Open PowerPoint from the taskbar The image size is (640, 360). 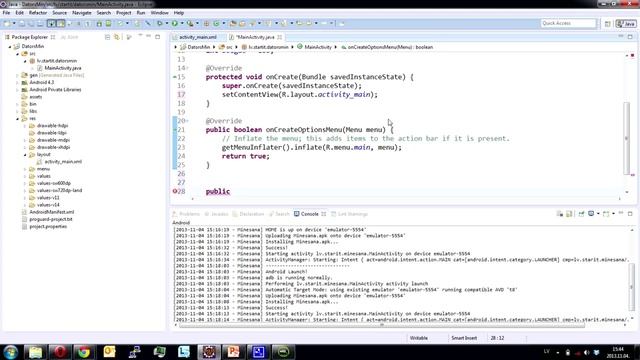click(233, 352)
